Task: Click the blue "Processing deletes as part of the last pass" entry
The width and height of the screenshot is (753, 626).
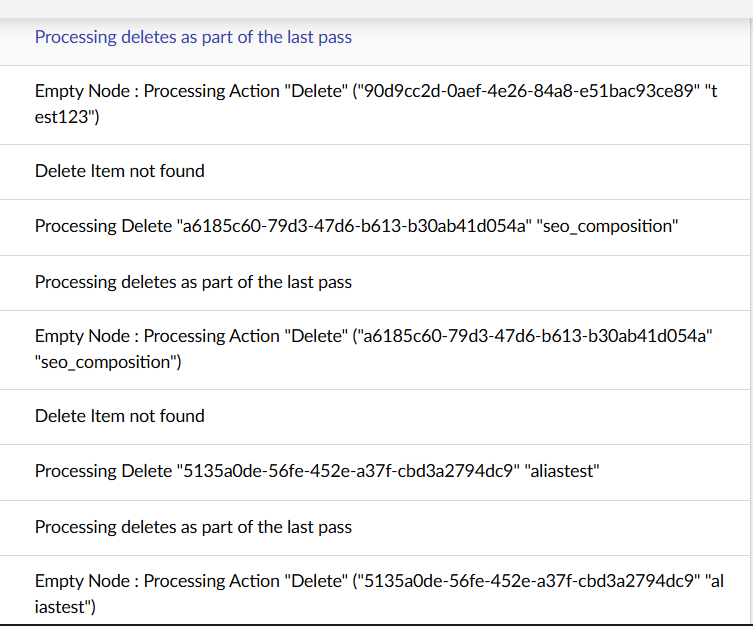Action: (x=193, y=37)
